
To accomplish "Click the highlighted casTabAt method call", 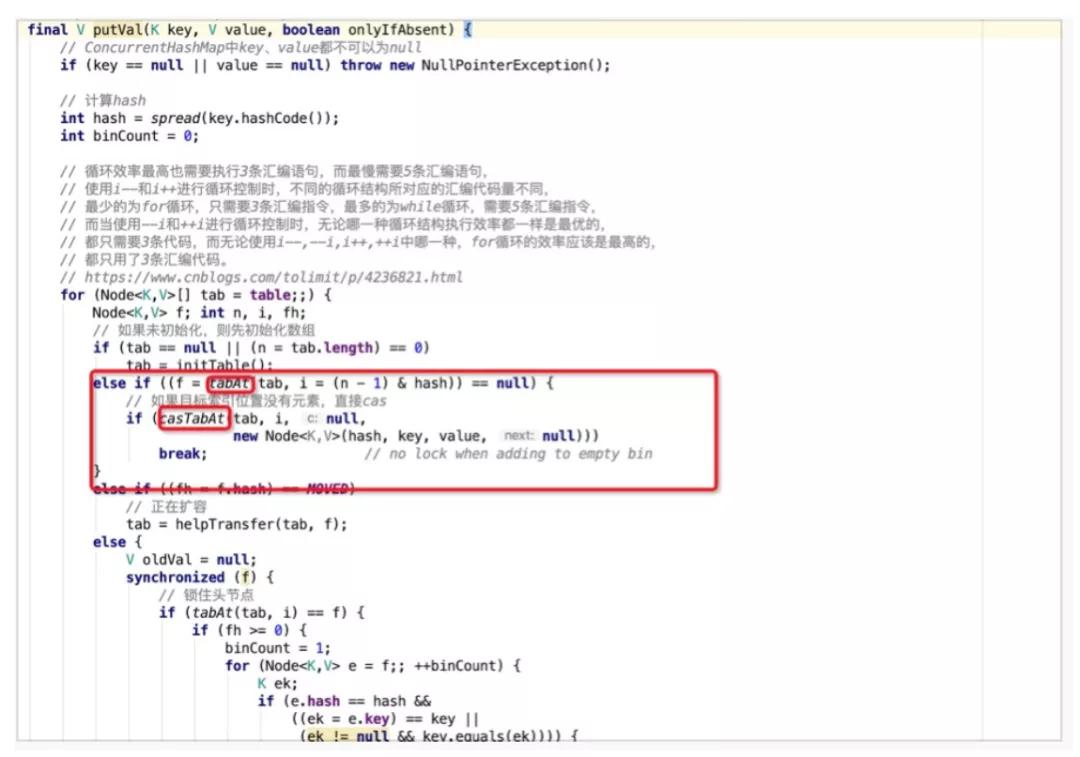I will (195, 418).
